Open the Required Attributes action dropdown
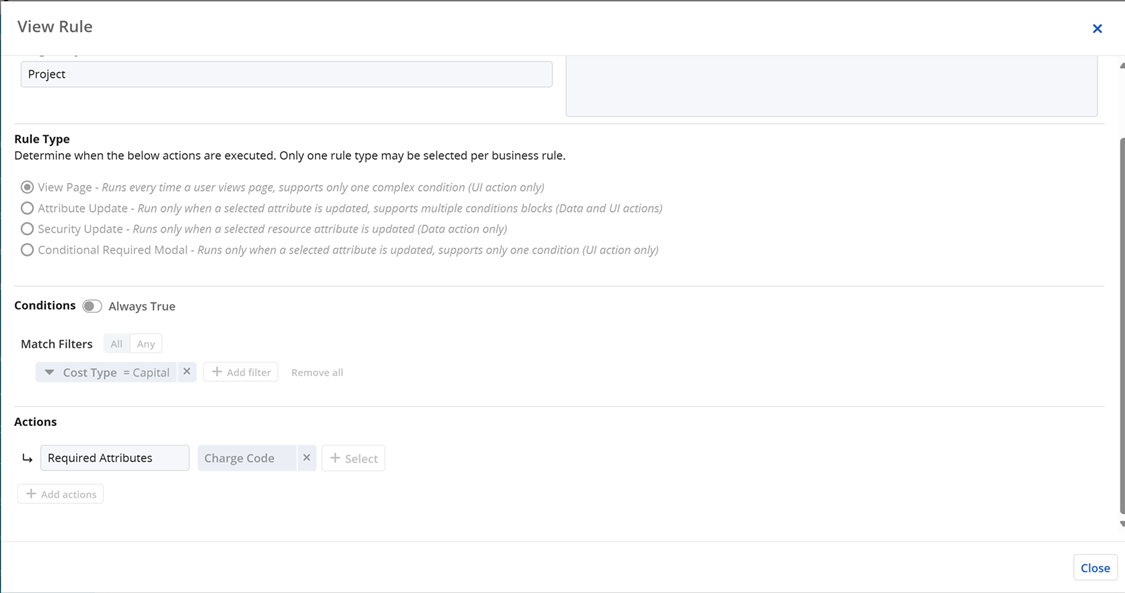Image resolution: width=1125 pixels, height=593 pixels. coord(115,457)
